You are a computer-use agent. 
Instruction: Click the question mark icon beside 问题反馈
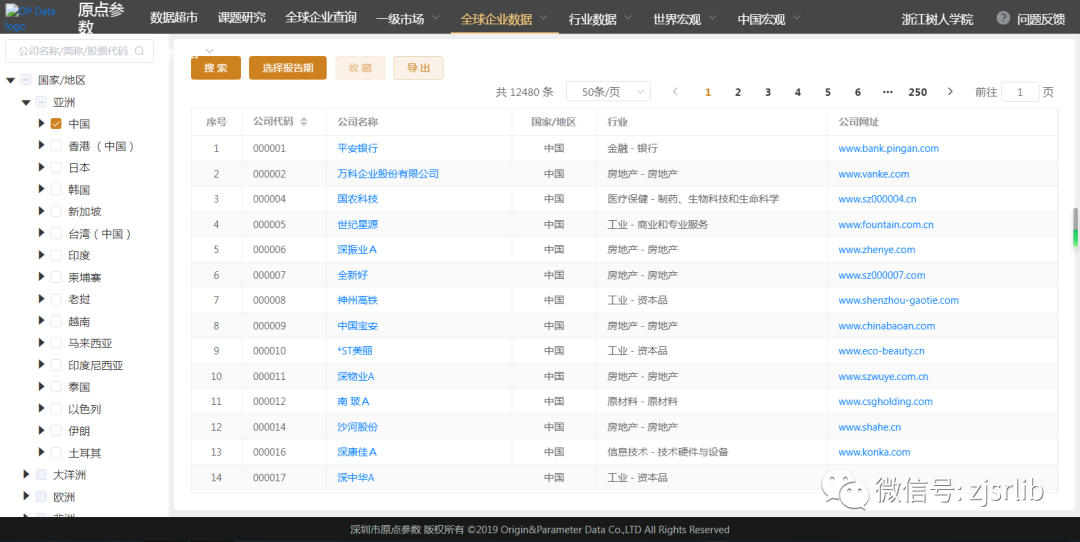click(1003, 18)
